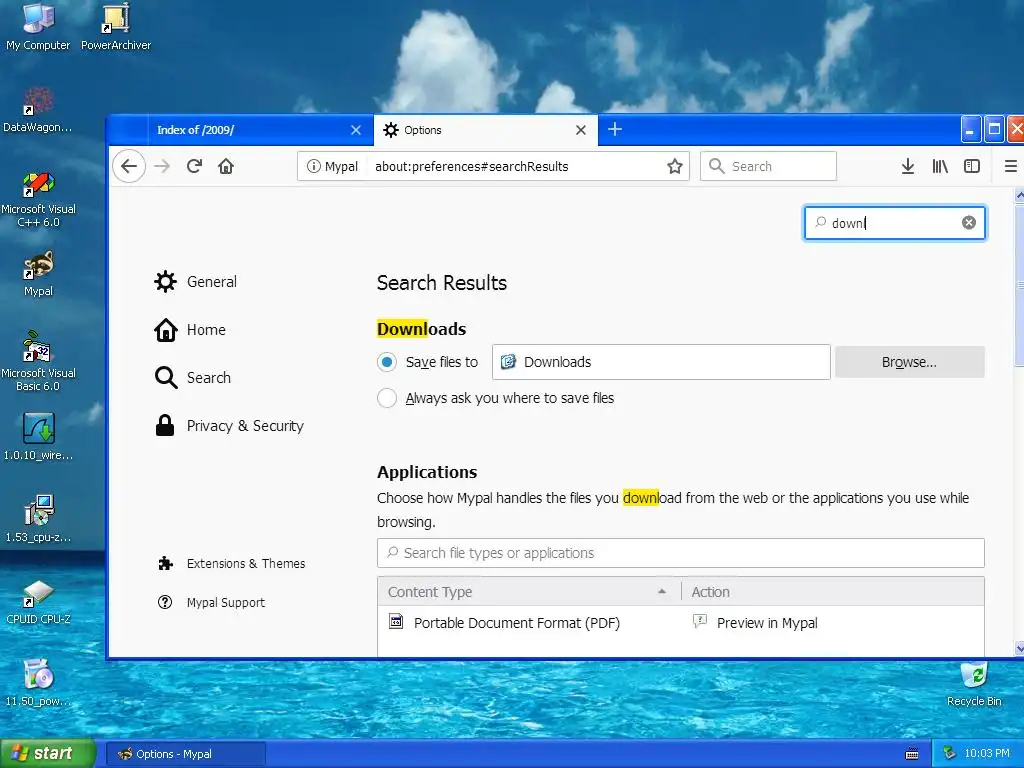Open My Computer desktop icon
The image size is (1024, 768).
(x=38, y=26)
